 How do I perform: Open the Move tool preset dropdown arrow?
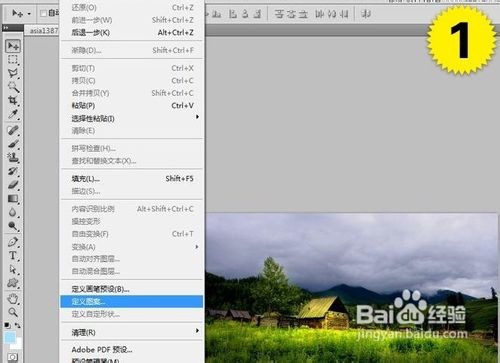point(29,14)
